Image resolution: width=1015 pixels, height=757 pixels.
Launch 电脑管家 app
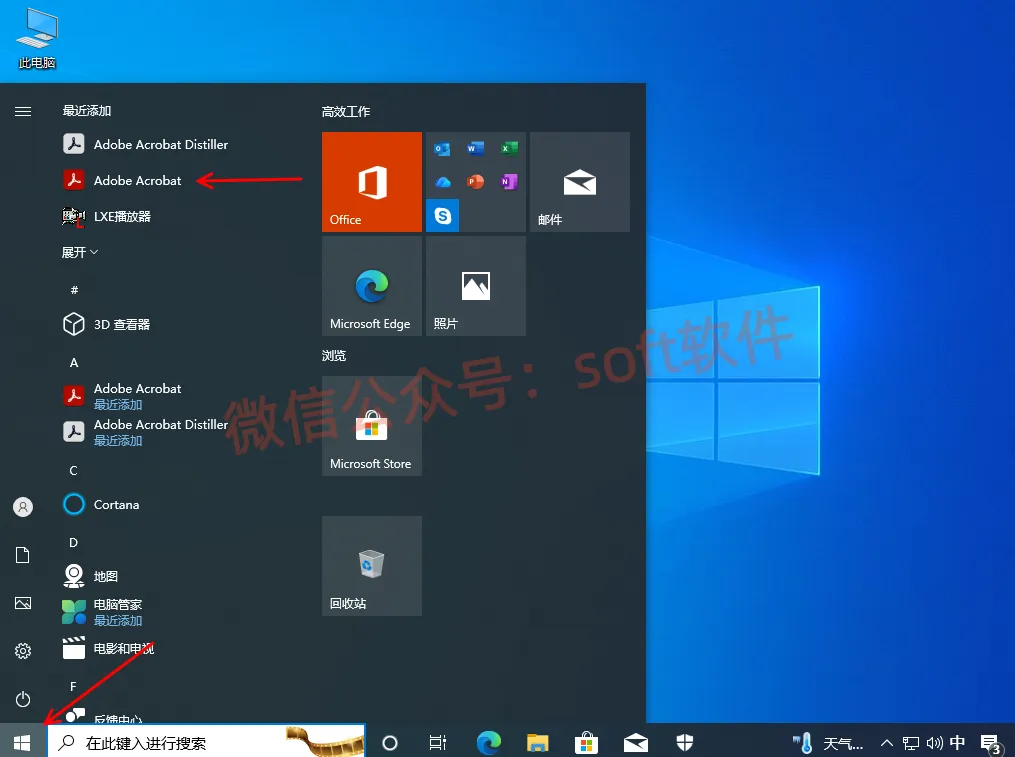[x=102, y=612]
